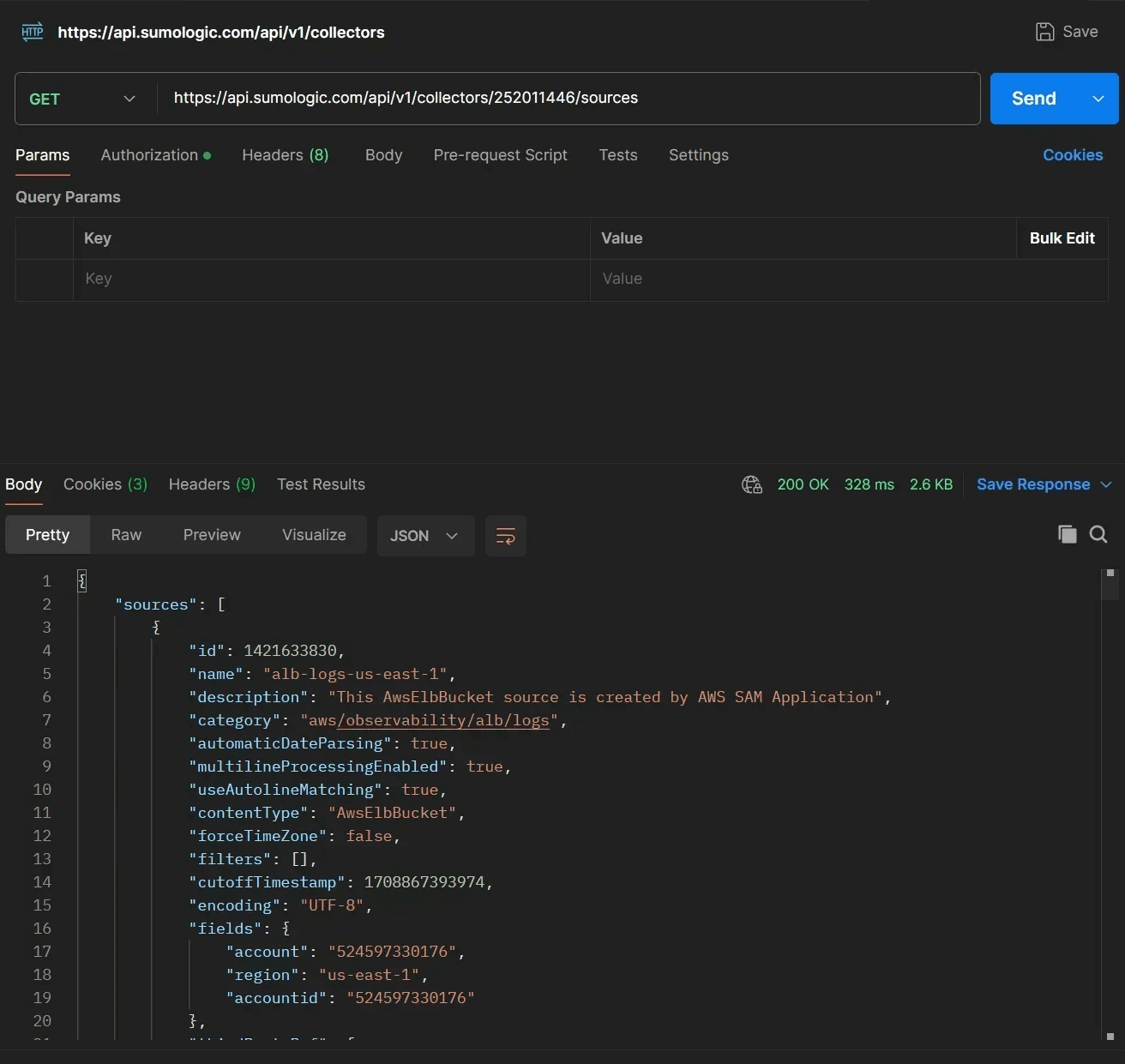Select the response Body tab
This screenshot has width=1125, height=1064.
pos(24,484)
